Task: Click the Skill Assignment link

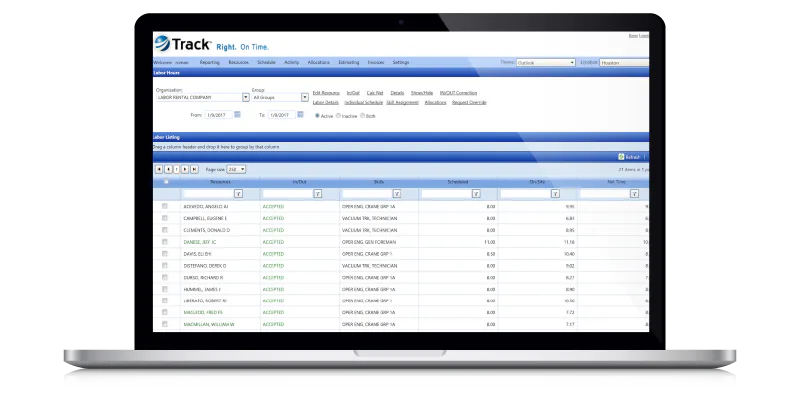Action: click(x=403, y=103)
